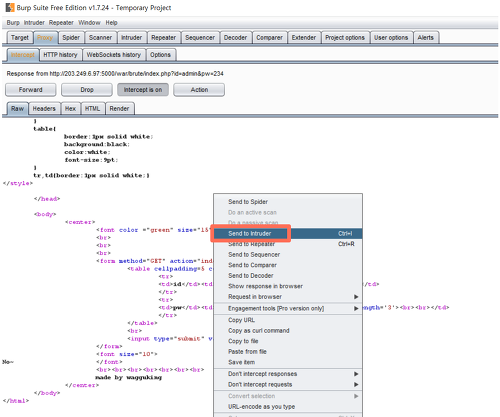Expand Don't intercept requests submenu arrow

click(356, 385)
